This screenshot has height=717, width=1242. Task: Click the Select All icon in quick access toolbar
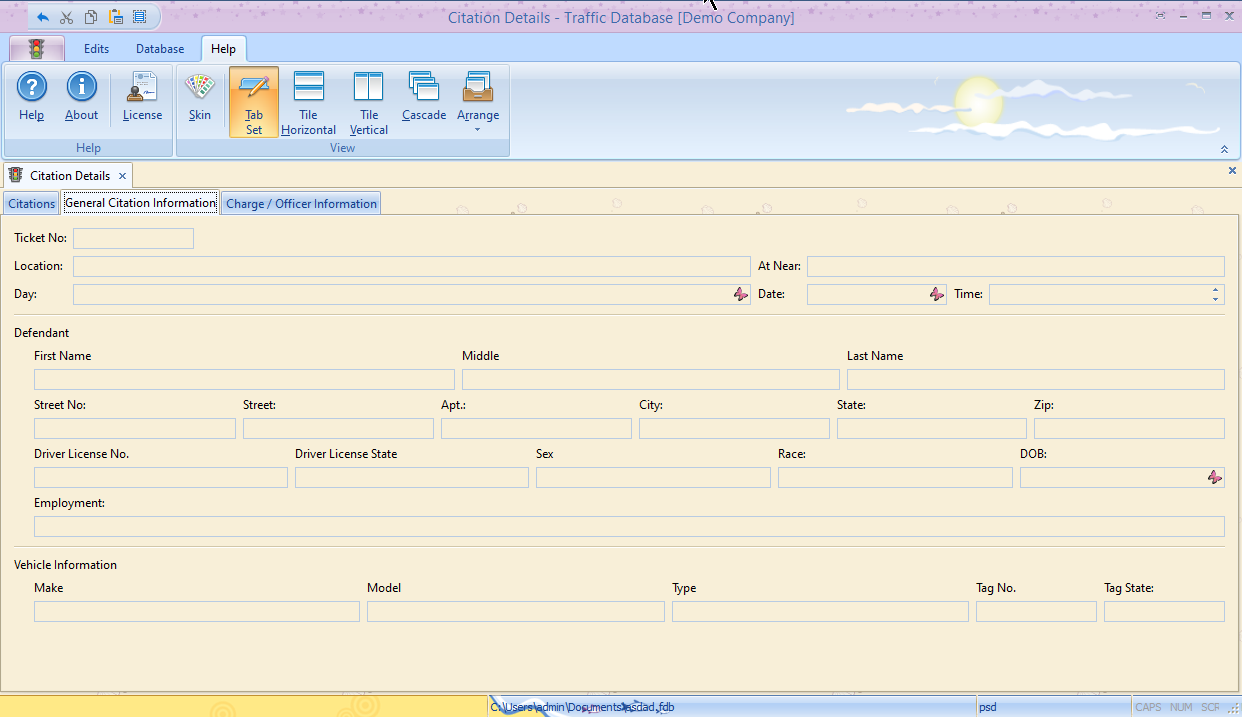click(x=139, y=17)
